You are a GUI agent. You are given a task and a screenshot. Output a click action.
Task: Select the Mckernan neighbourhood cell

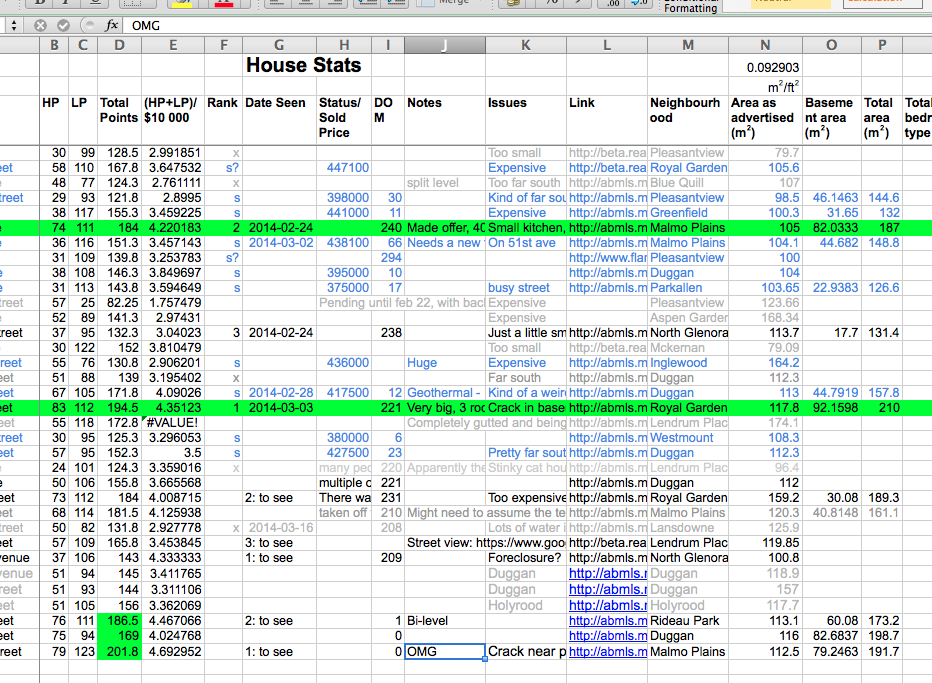[x=688, y=348]
